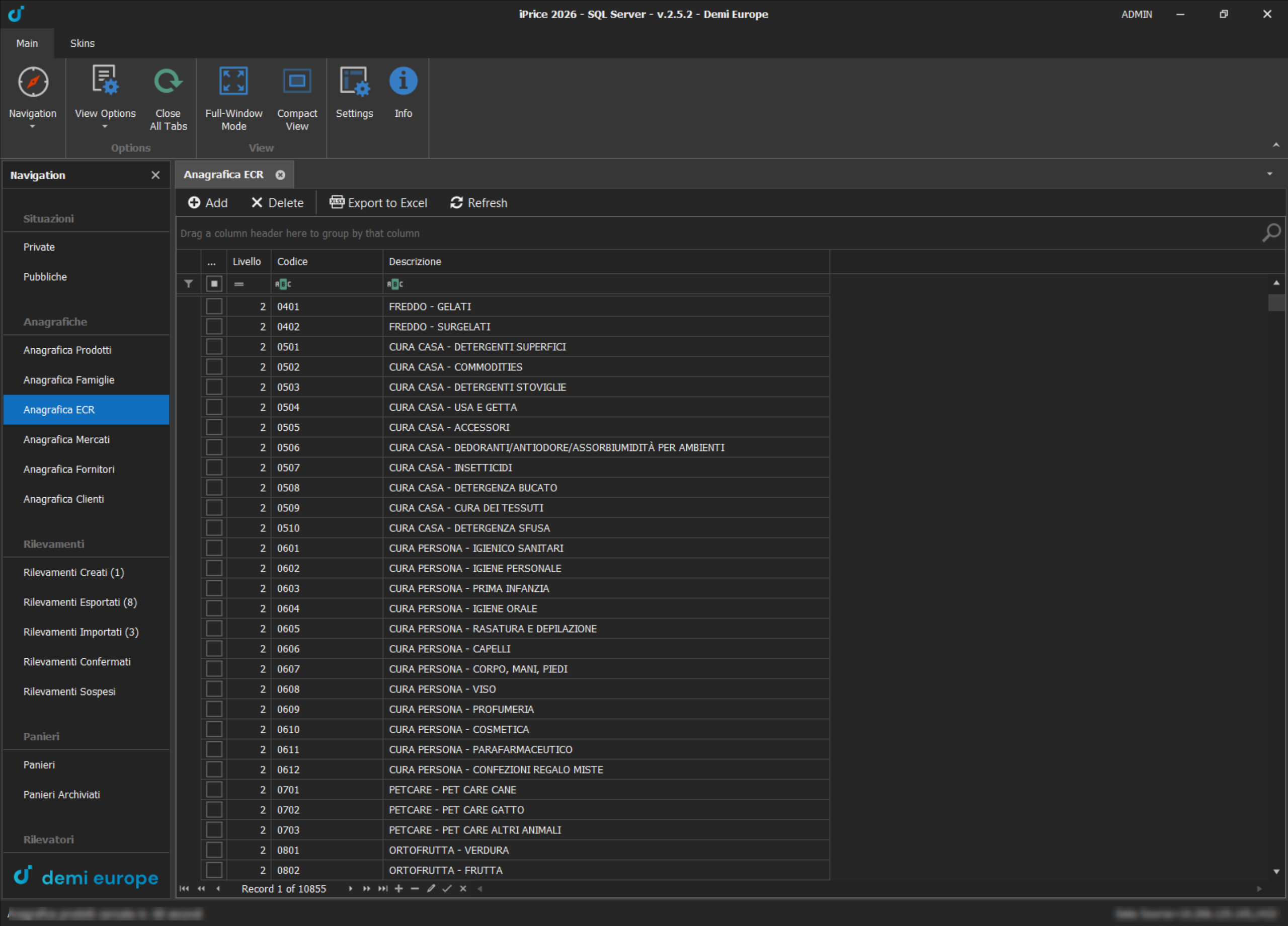Select checkbox of row 0601 IGIENICO SANITARI
This screenshot has width=1288, height=926.
click(214, 548)
